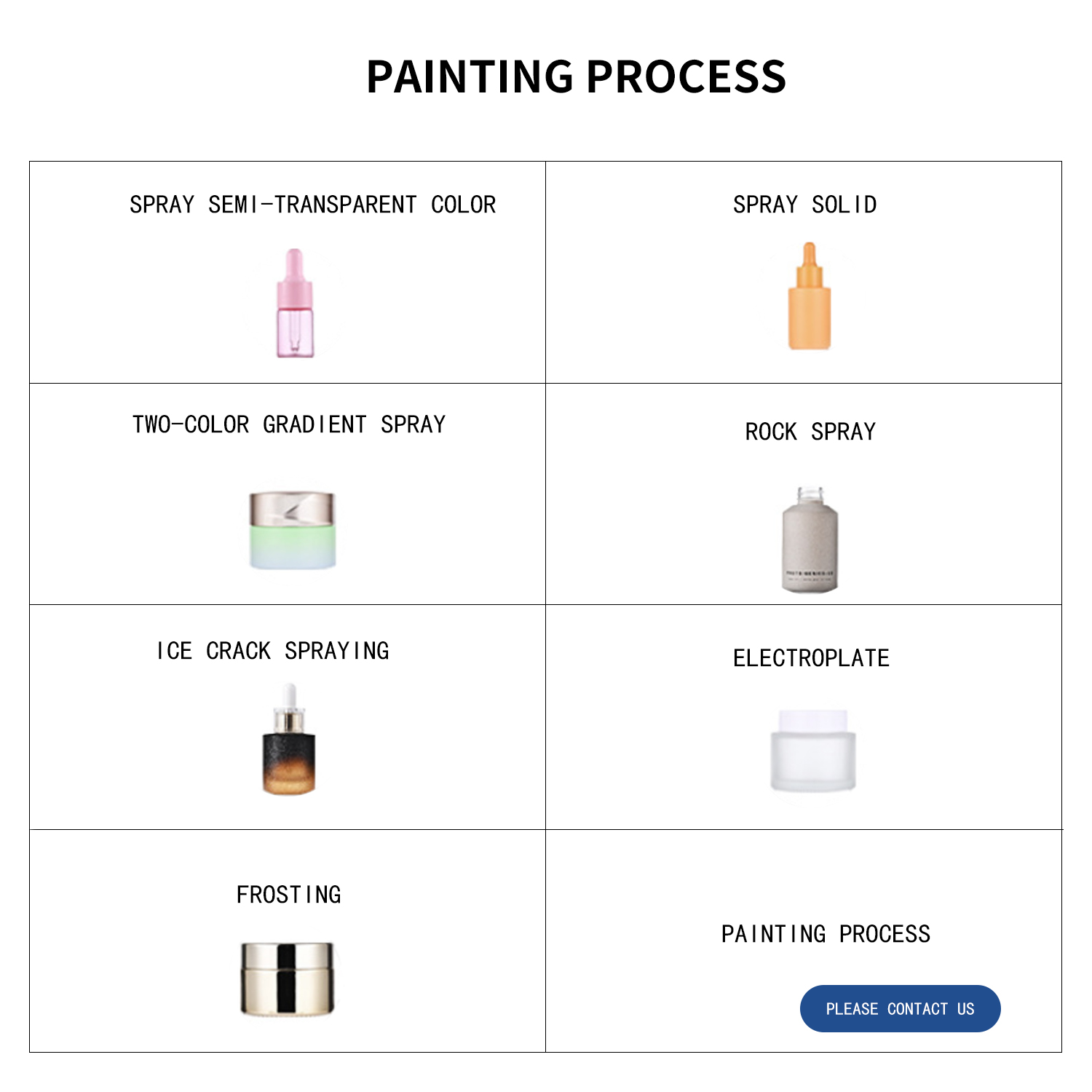Select the orange solid spray dropper bottle
Viewport: 1092px width, 1092px height.
(809, 298)
